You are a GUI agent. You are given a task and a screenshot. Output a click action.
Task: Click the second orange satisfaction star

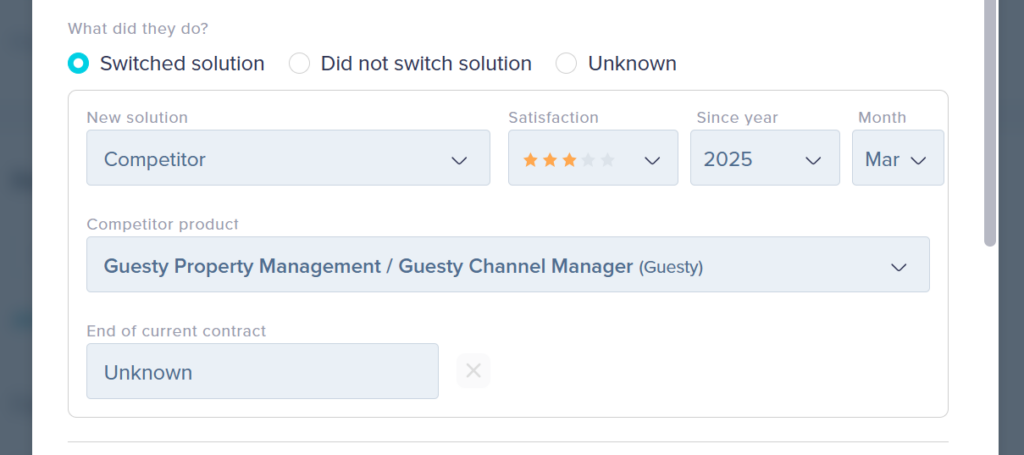point(549,160)
